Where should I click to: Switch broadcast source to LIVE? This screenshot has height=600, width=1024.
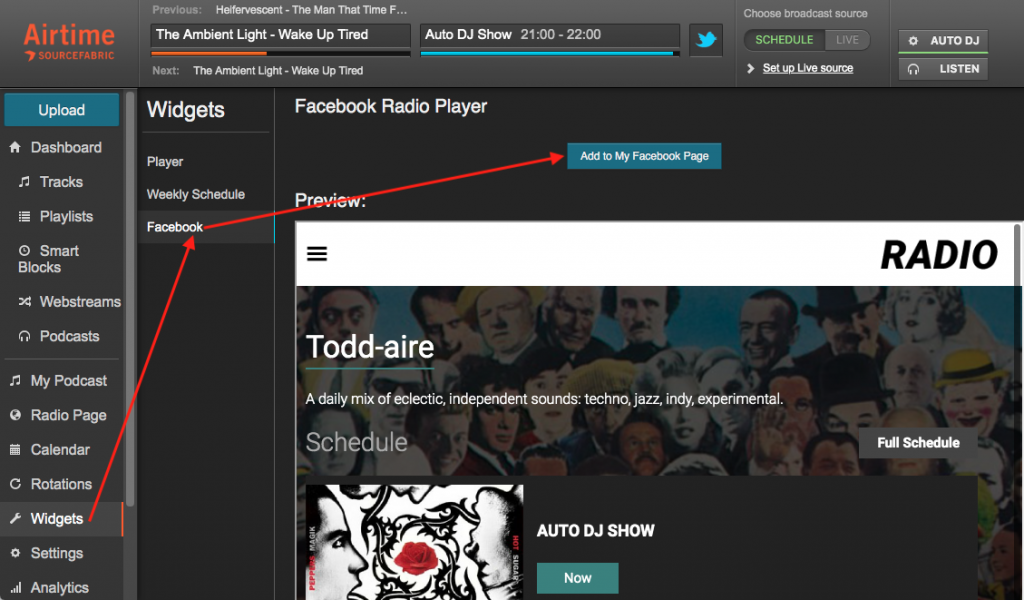[847, 40]
